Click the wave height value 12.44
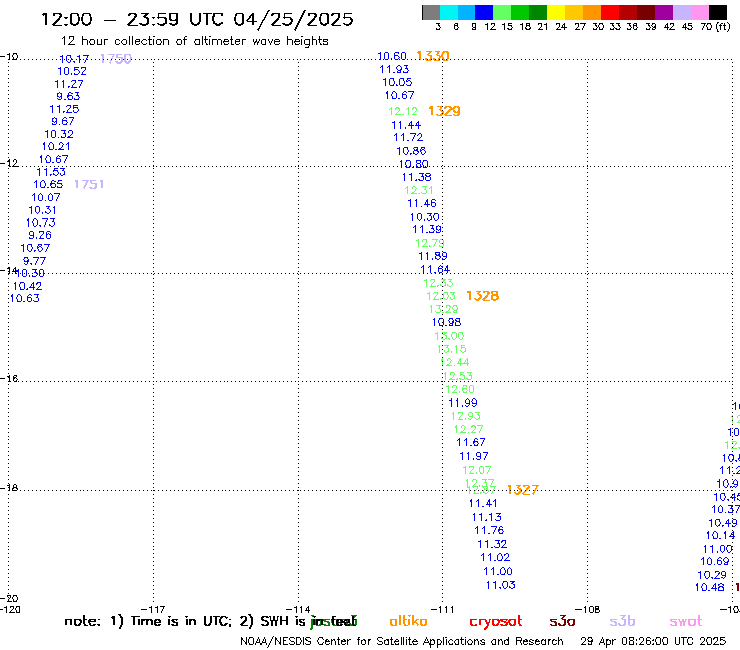The image size is (740, 650). 454,362
